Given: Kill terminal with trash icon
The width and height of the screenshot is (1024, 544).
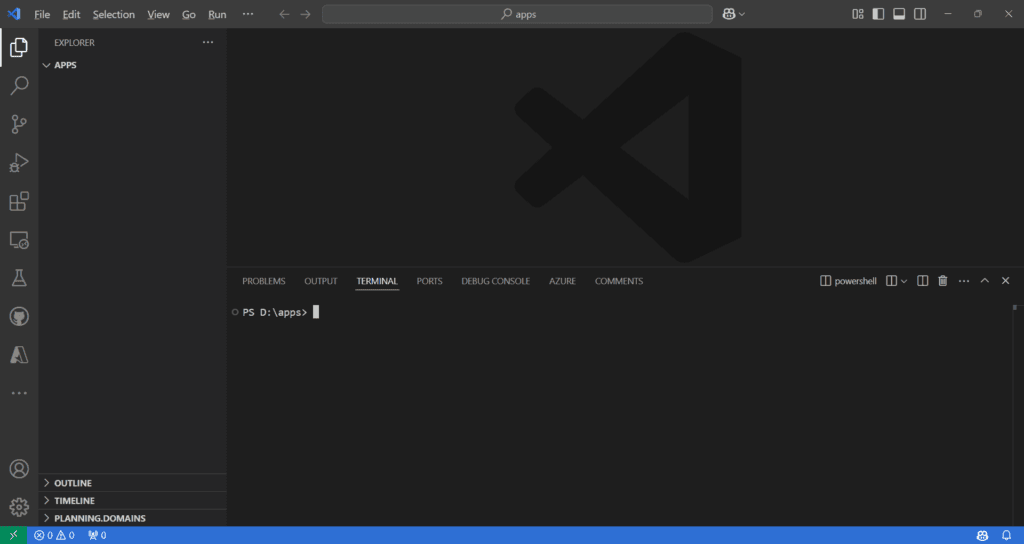Looking at the screenshot, I should pyautogui.click(x=943, y=281).
